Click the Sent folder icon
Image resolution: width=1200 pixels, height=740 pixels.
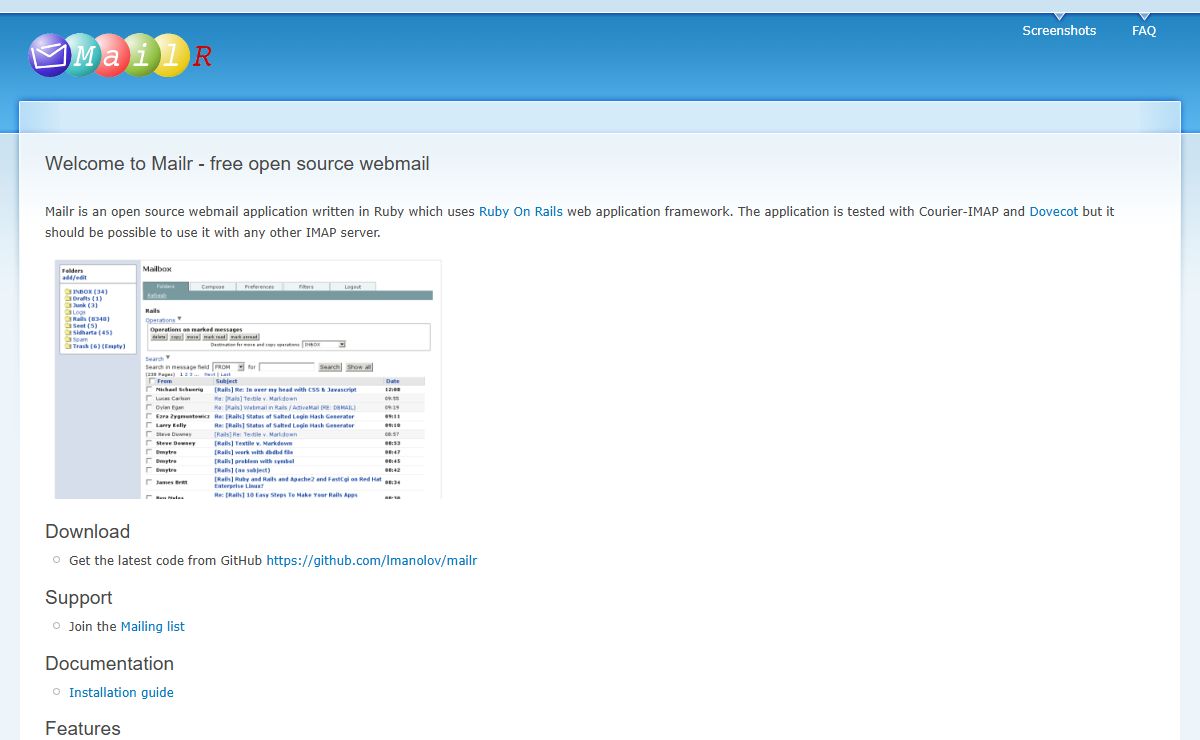(68, 326)
